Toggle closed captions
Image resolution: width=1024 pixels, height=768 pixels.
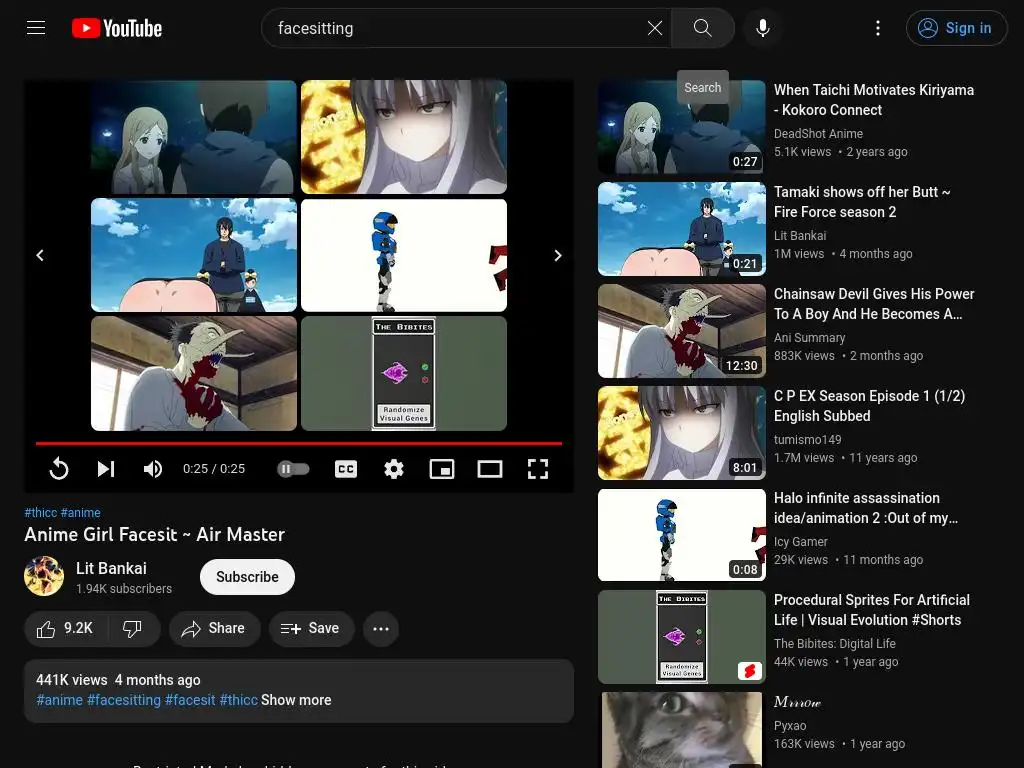(x=345, y=469)
